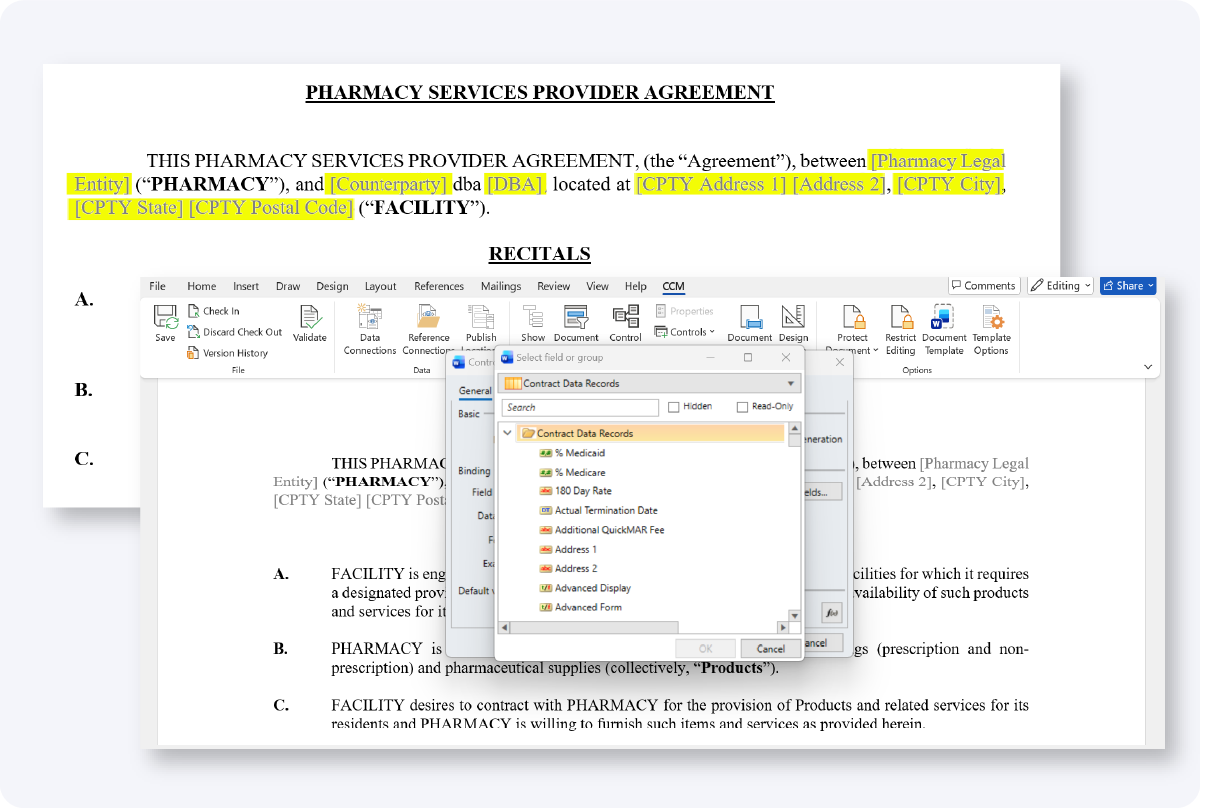The height and width of the screenshot is (808, 1207).
Task: Enable the Hidden checkbox
Action: click(674, 407)
